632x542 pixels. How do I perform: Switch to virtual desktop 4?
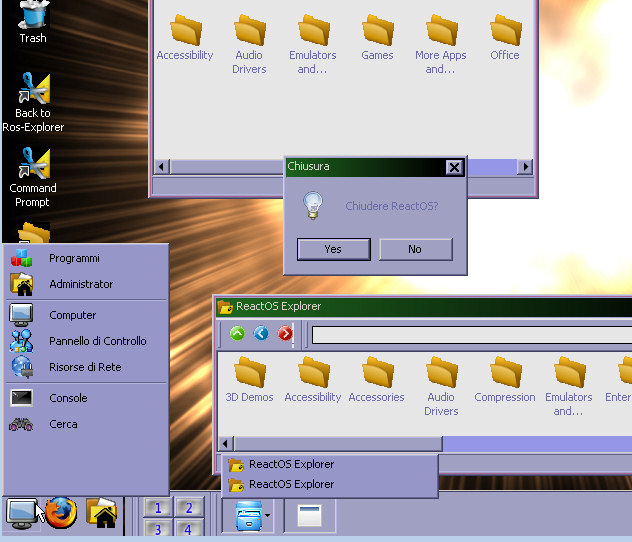tap(189, 528)
